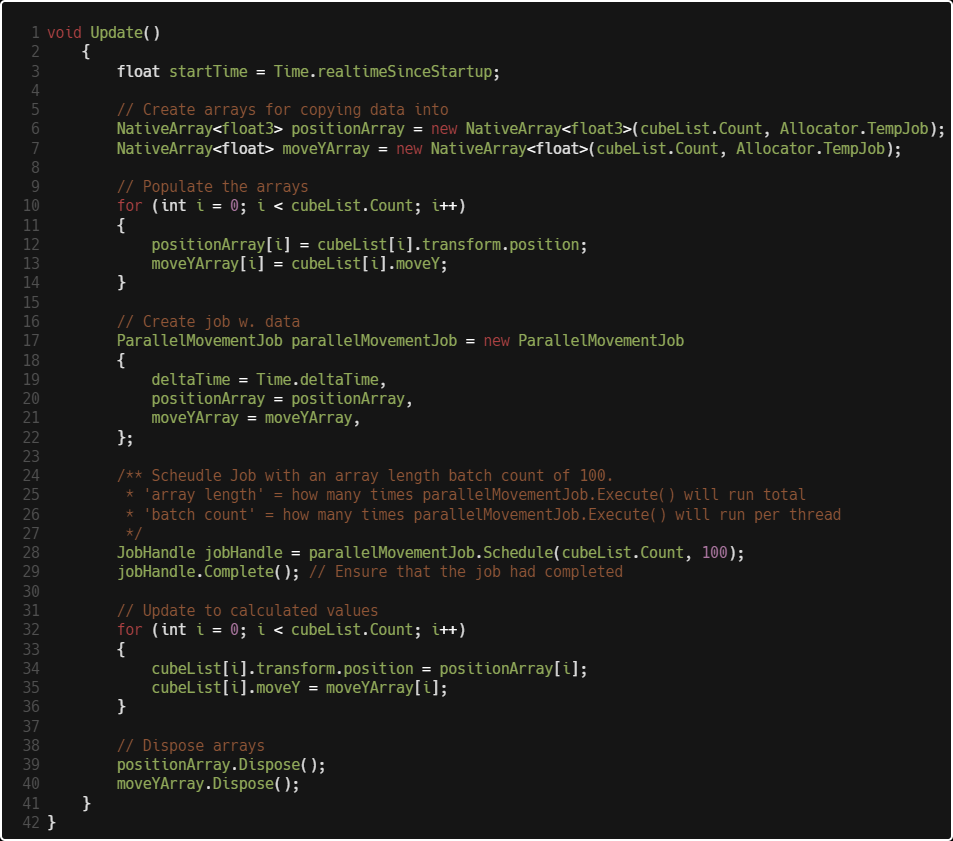
Task: Click cubeList.Count in line 10 loop
Action: pyautogui.click(x=352, y=206)
